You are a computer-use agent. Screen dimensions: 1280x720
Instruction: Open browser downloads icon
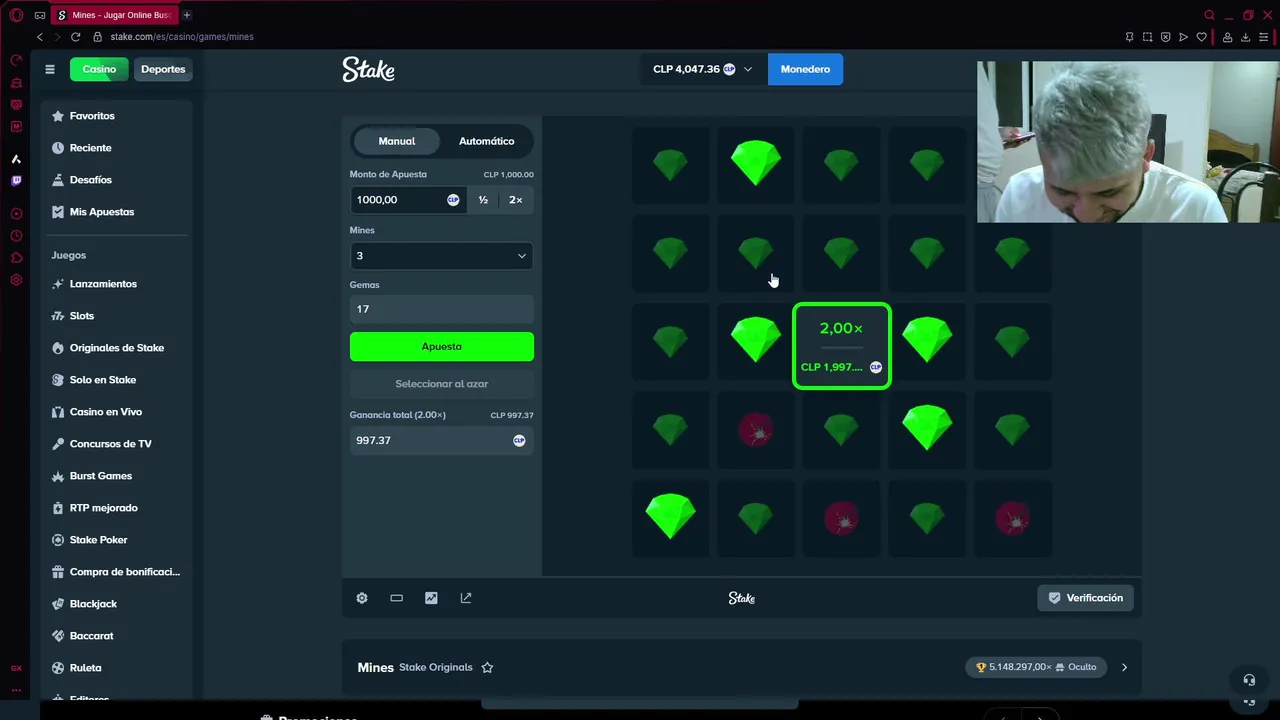[1246, 37]
